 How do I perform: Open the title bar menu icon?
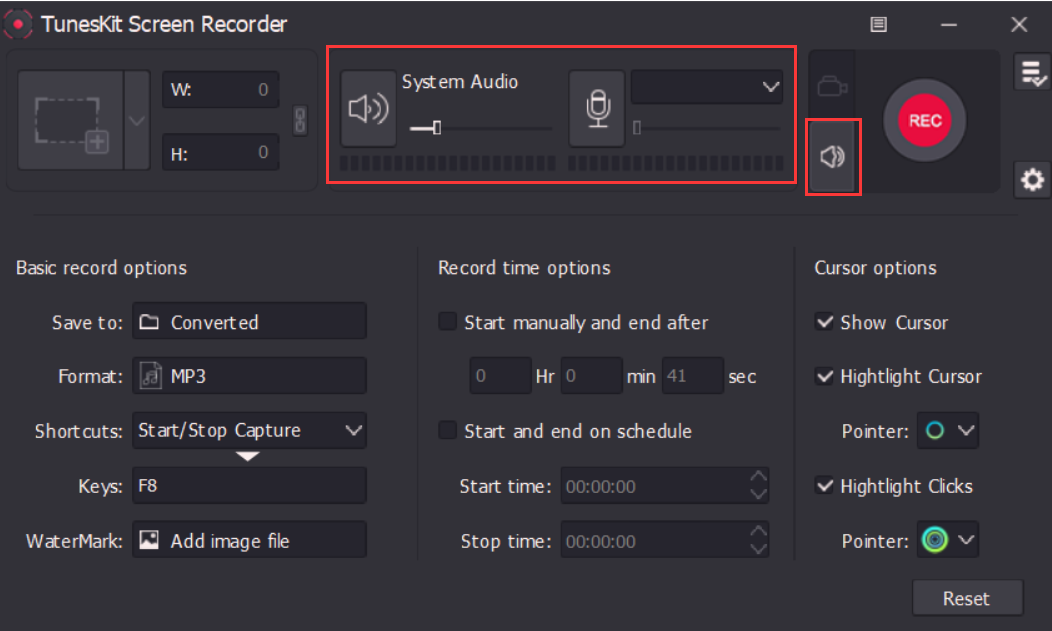click(x=878, y=25)
